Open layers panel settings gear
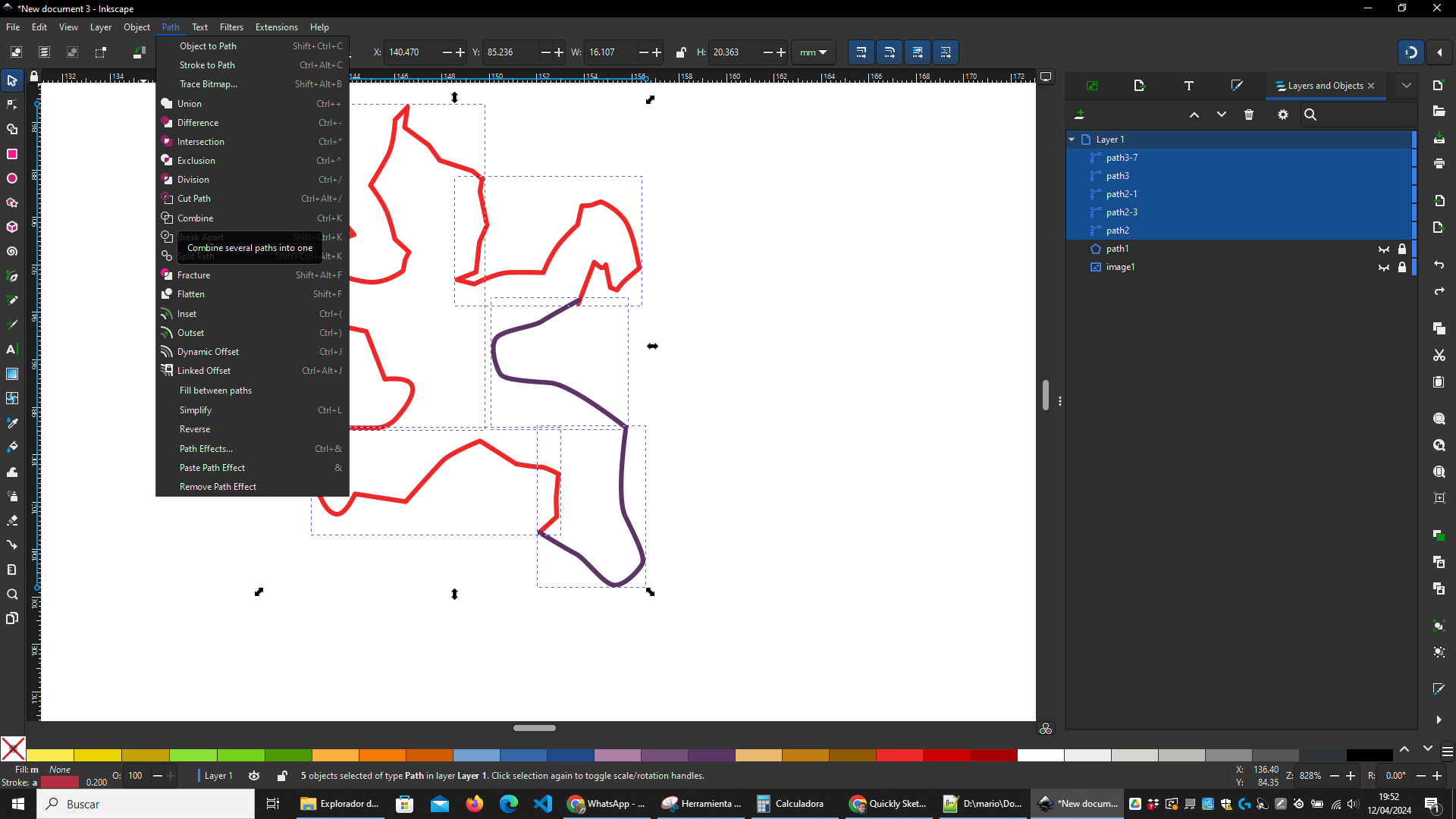The image size is (1456, 819). pos(1283,115)
